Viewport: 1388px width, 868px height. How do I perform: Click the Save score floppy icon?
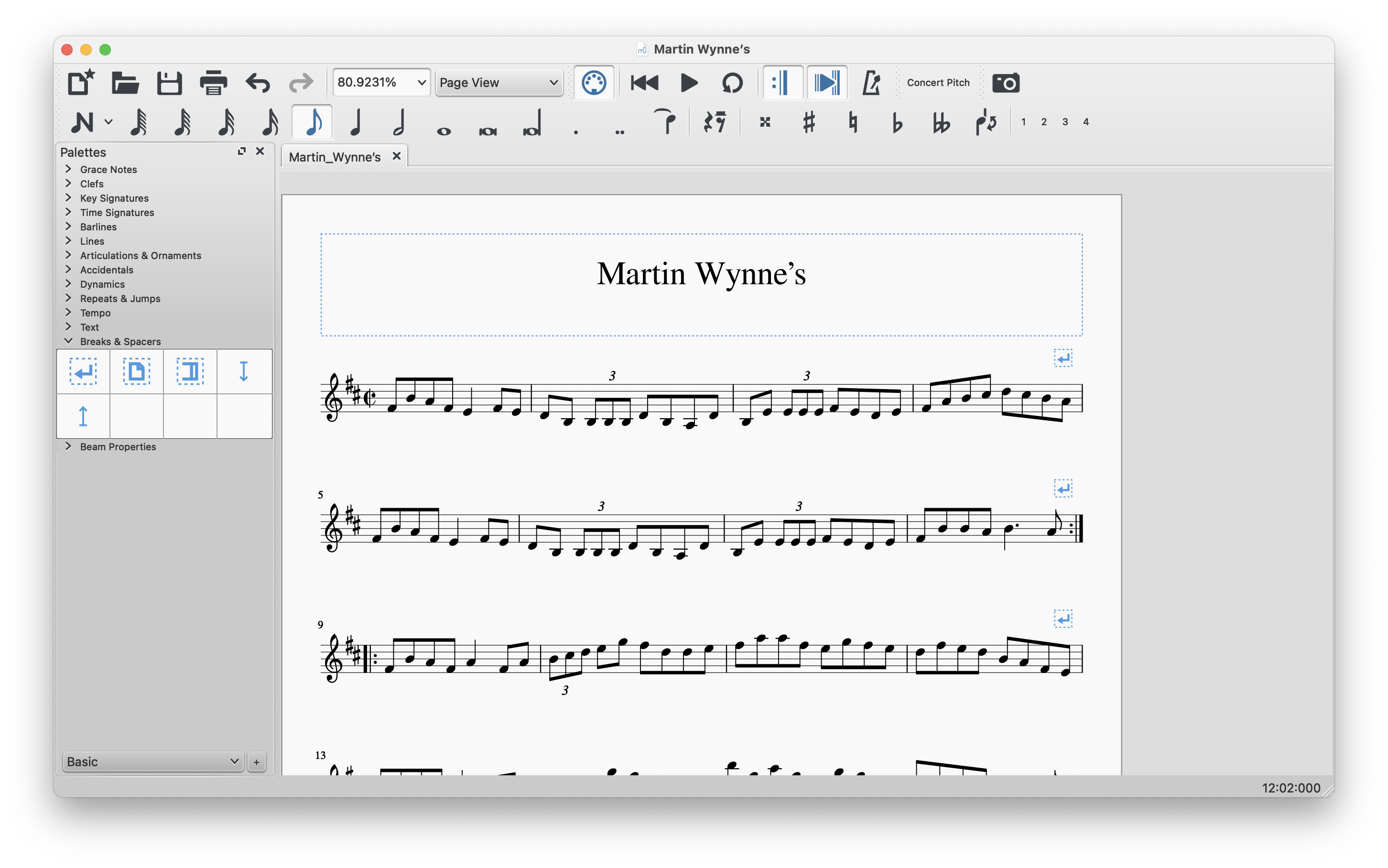(x=169, y=83)
